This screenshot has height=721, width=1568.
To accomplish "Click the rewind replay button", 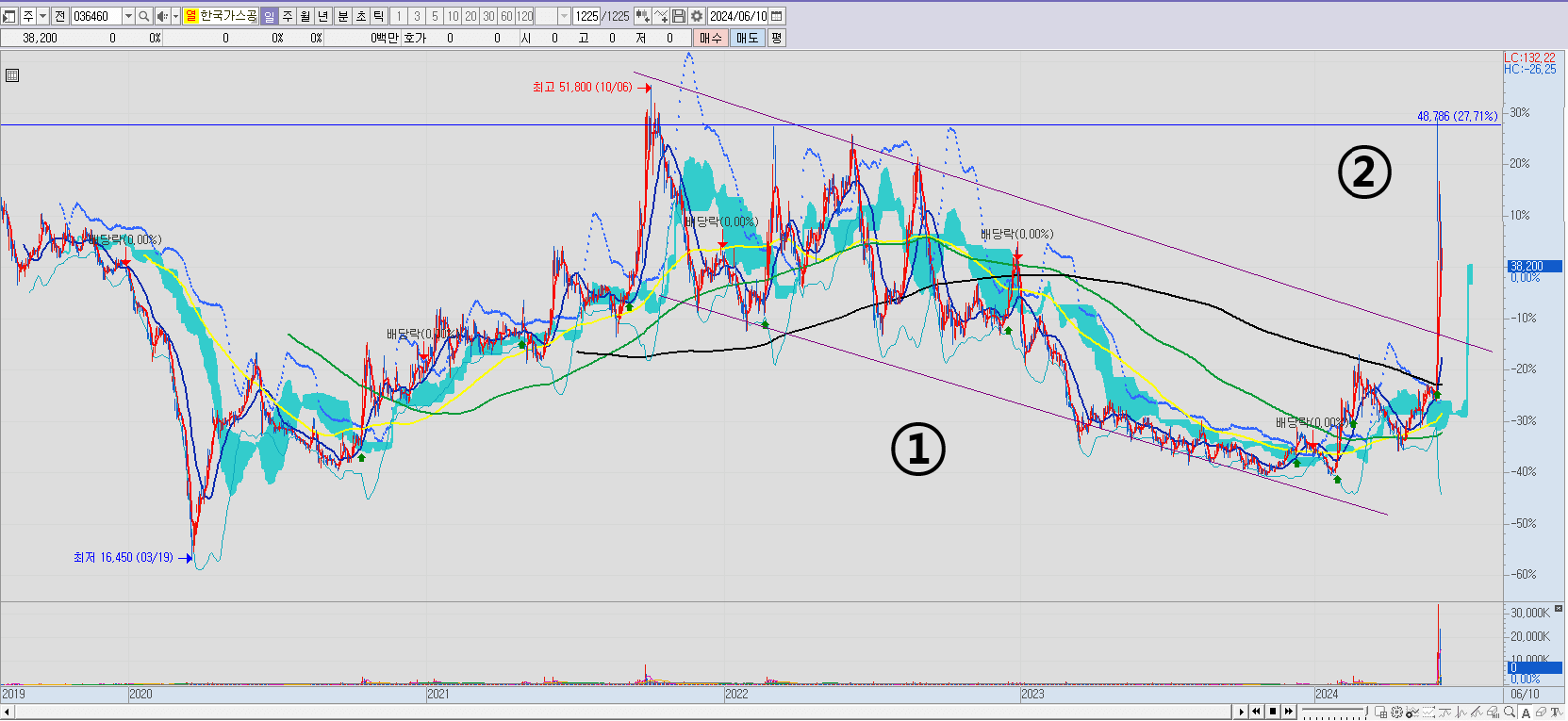I will 1257,712.
